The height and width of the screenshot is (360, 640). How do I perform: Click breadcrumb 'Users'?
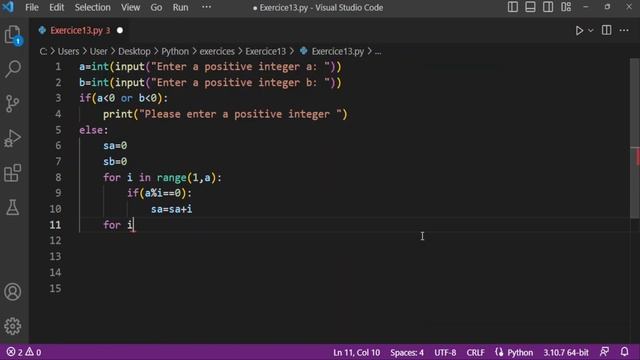[x=68, y=51]
